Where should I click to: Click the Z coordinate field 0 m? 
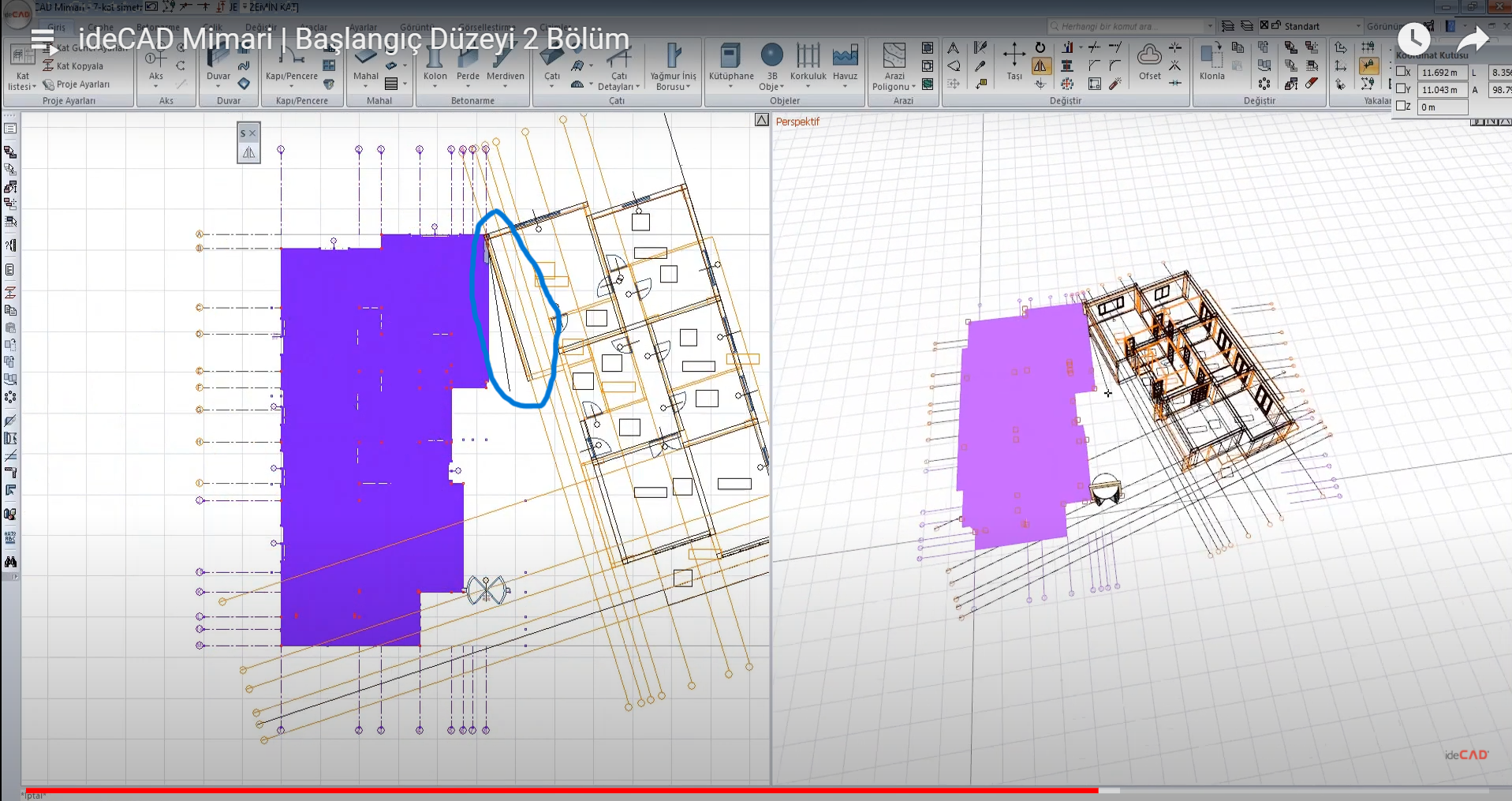(1443, 107)
